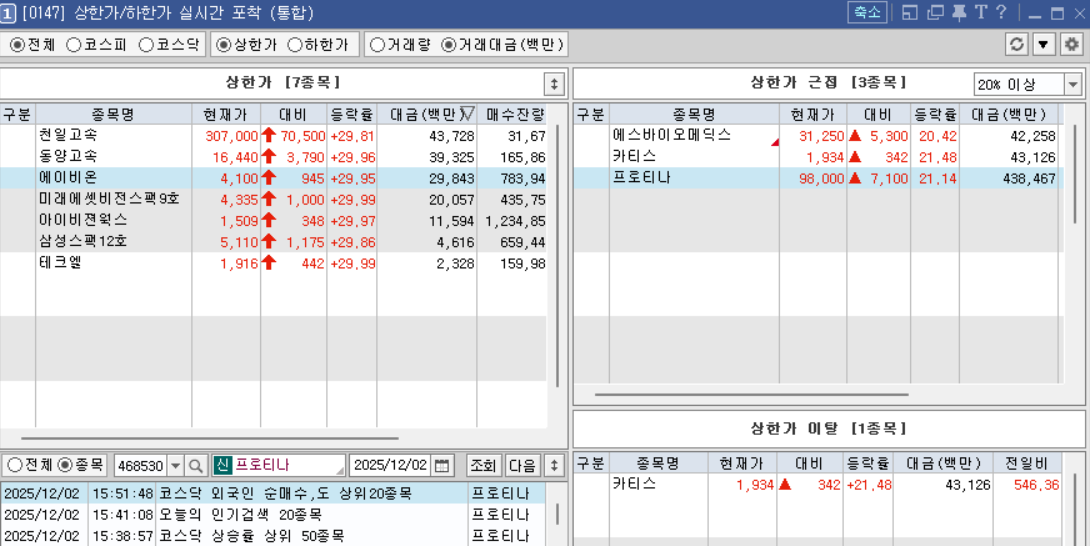Open the black triangle dropdown beside refresh
Viewport: 1090px width, 546px height.
coord(1043,45)
